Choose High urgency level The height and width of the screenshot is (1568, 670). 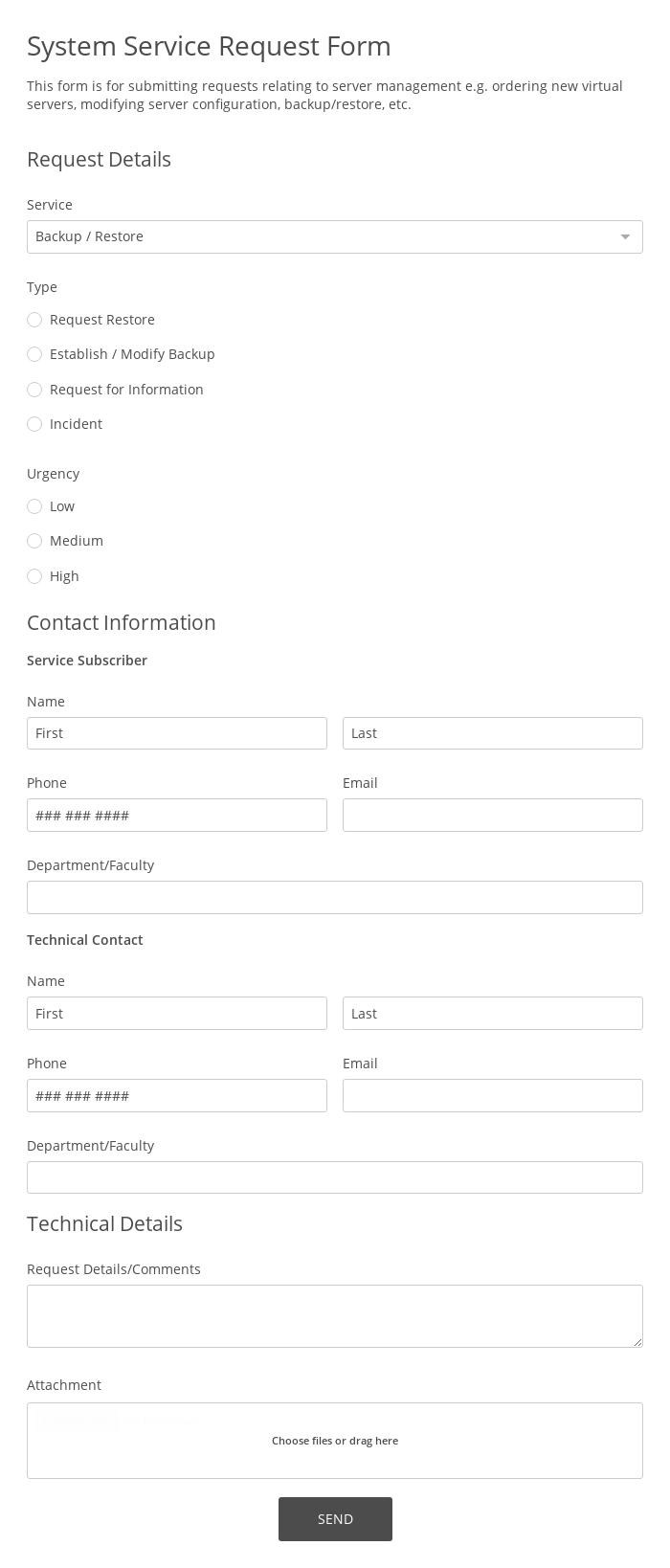pos(34,576)
